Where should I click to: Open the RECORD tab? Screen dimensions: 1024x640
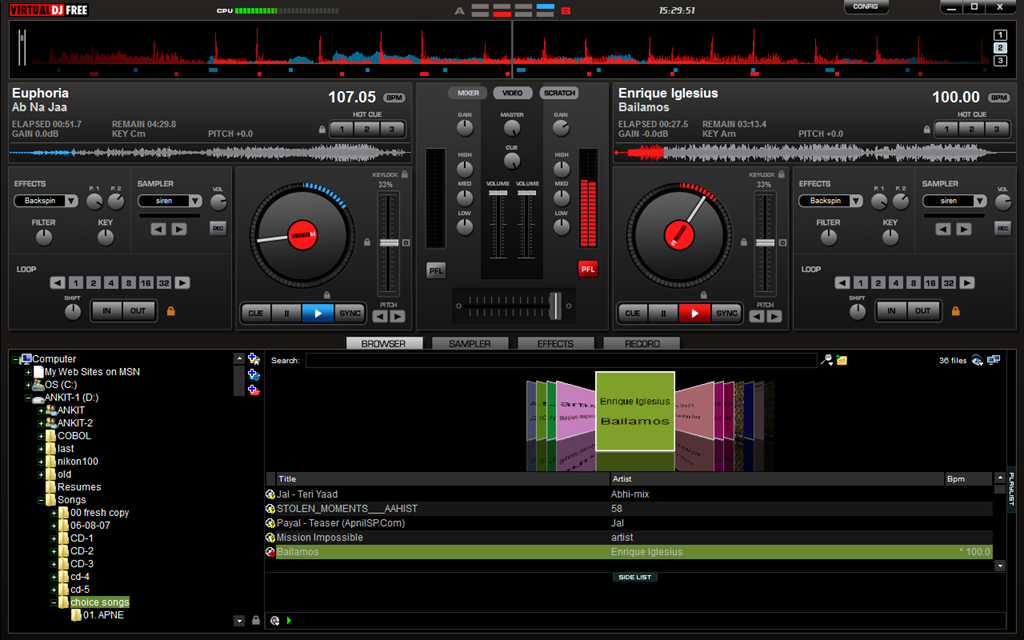pos(642,344)
